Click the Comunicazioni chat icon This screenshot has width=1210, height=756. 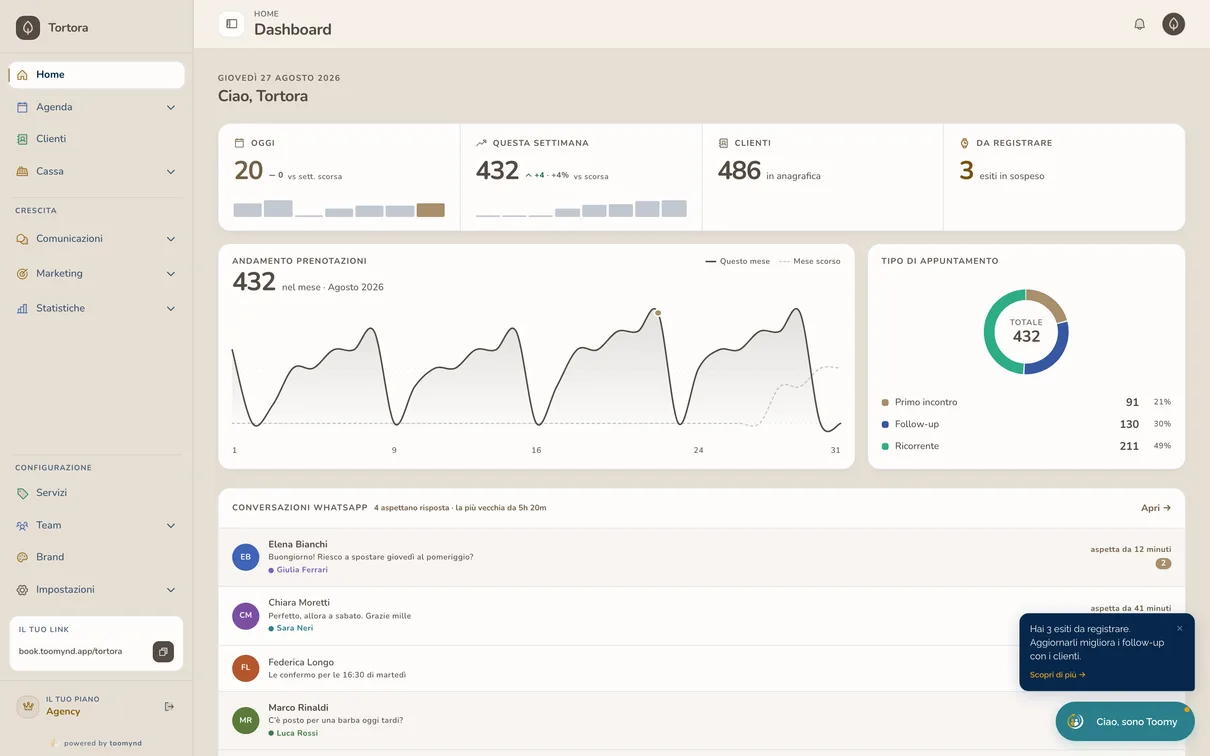coord(22,239)
